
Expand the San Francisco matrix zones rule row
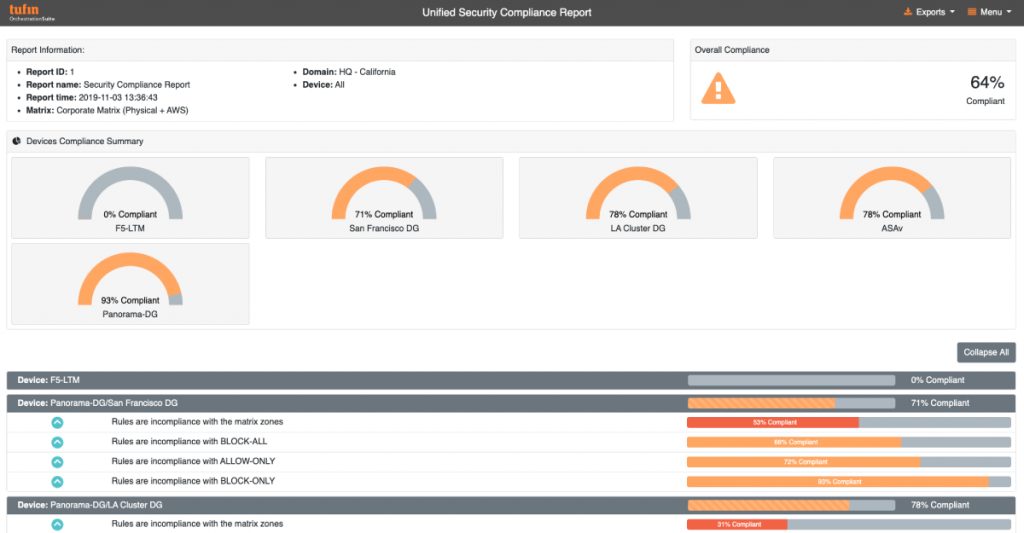tap(57, 422)
